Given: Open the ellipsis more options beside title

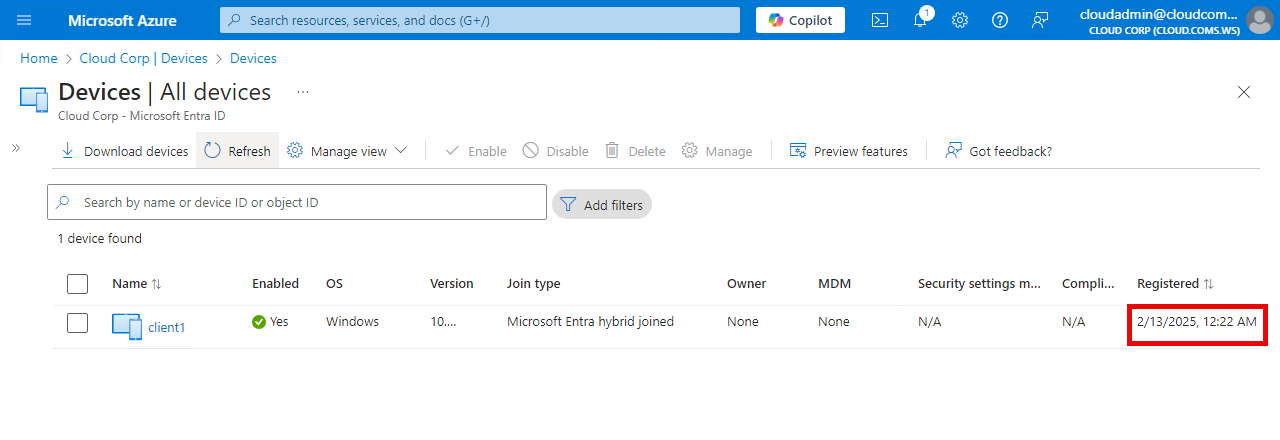Looking at the screenshot, I should click(x=303, y=92).
